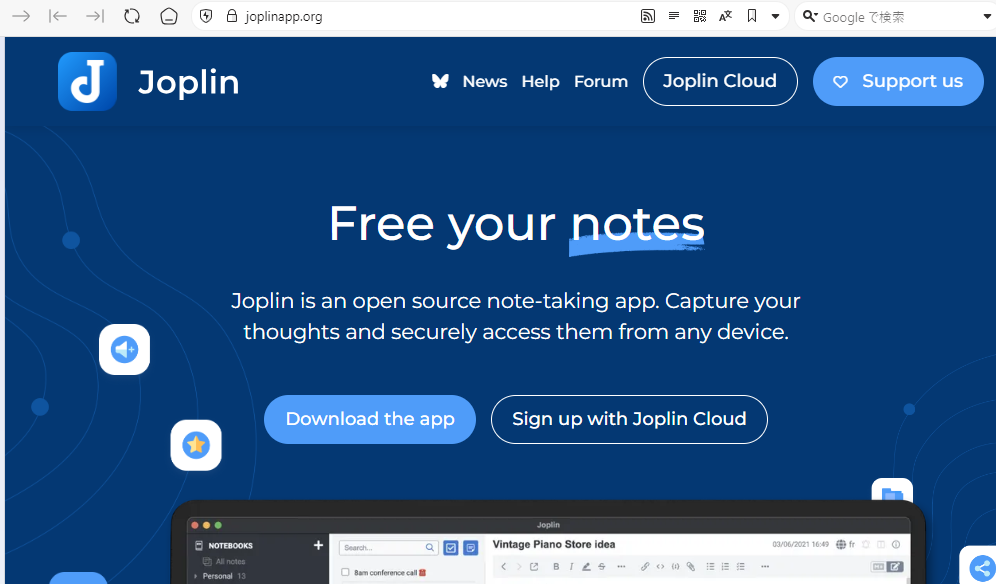Click the browser forward arrow button
Image resolution: width=996 pixels, height=584 pixels.
[x=21, y=16]
